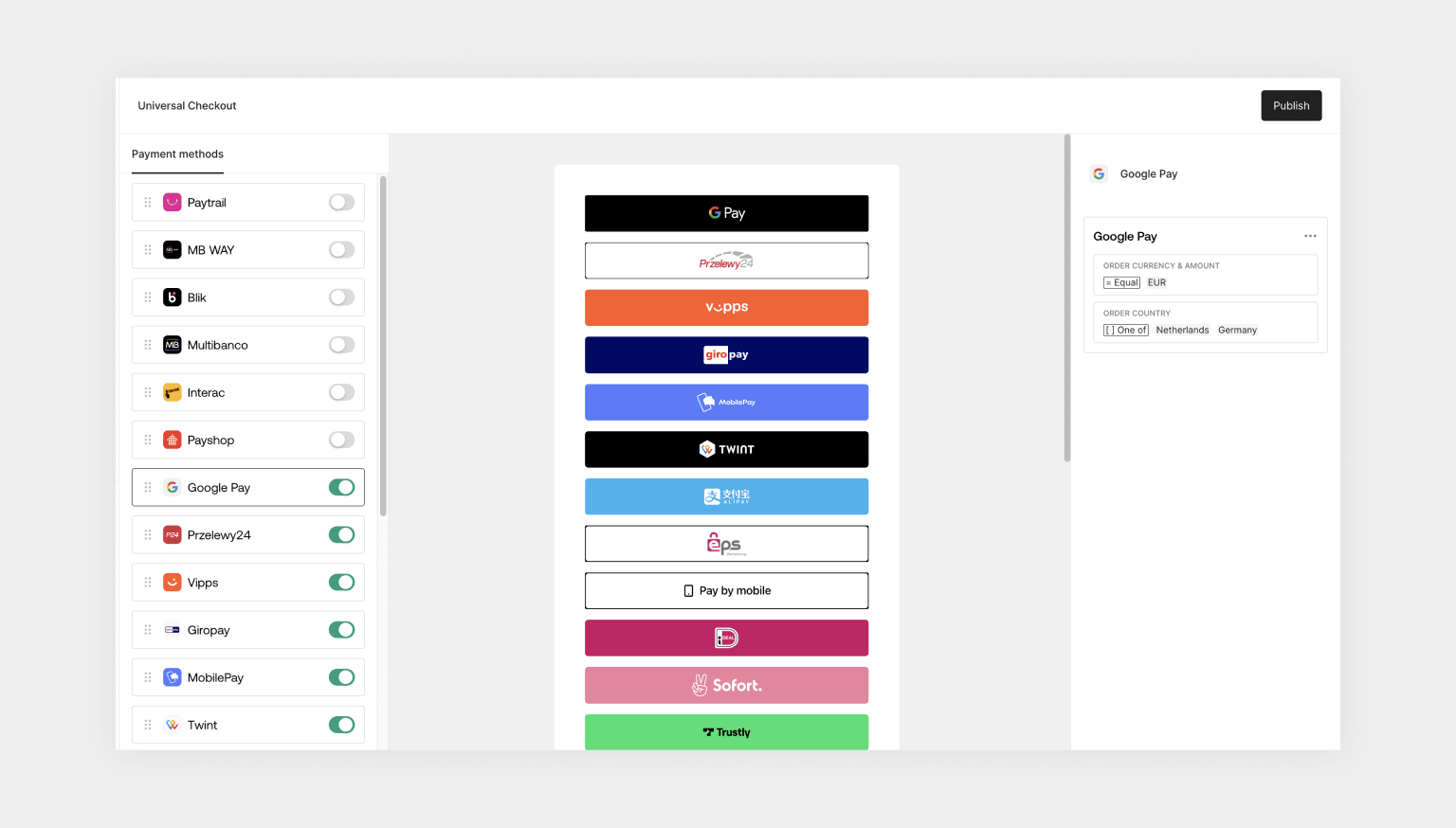
Task: Turn off the Przelewy24 toggle
Action: (341, 535)
